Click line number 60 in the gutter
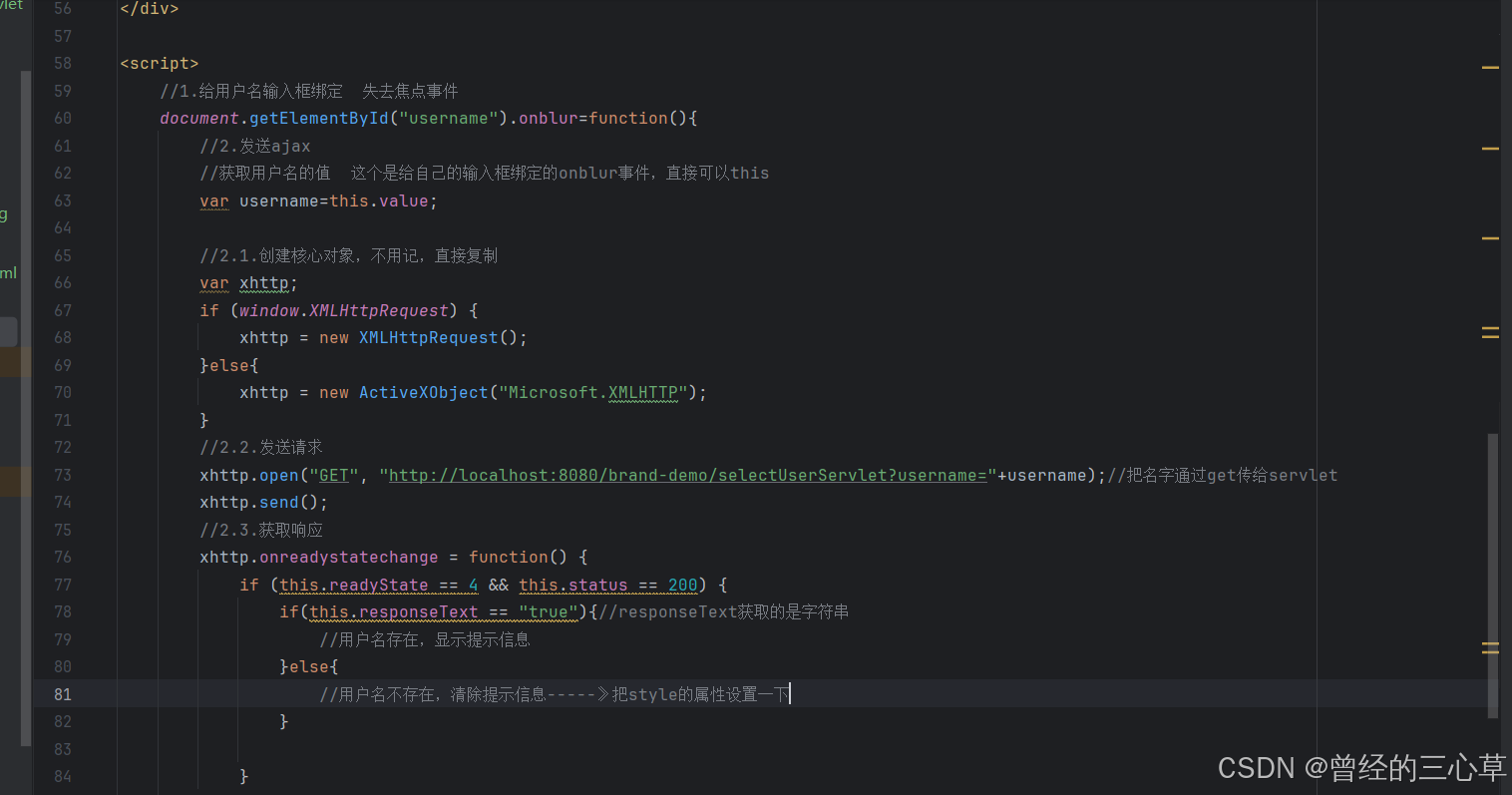Viewport: 1512px width, 795px height. coord(63,118)
